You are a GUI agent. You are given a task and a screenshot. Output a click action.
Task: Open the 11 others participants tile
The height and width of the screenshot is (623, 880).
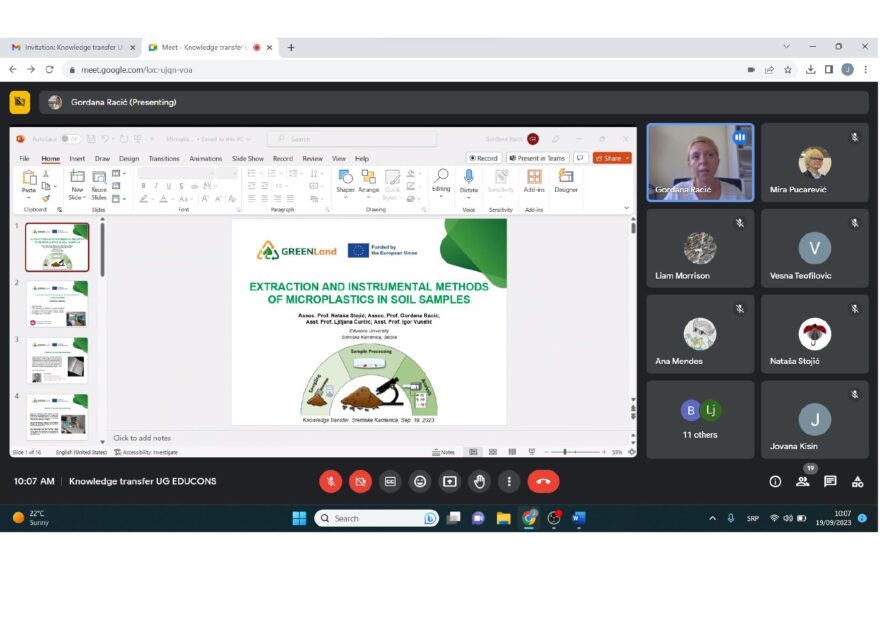[x=700, y=419]
